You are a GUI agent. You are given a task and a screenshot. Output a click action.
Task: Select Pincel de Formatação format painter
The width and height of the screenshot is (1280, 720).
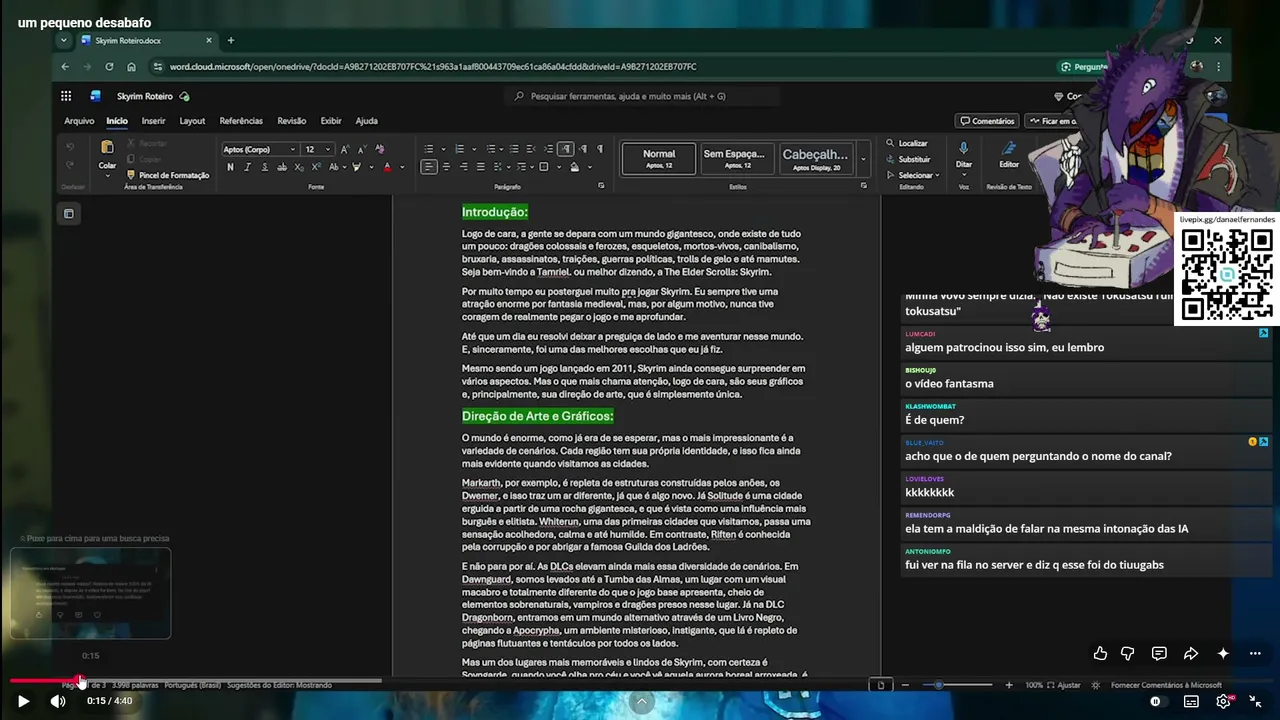pyautogui.click(x=168, y=175)
